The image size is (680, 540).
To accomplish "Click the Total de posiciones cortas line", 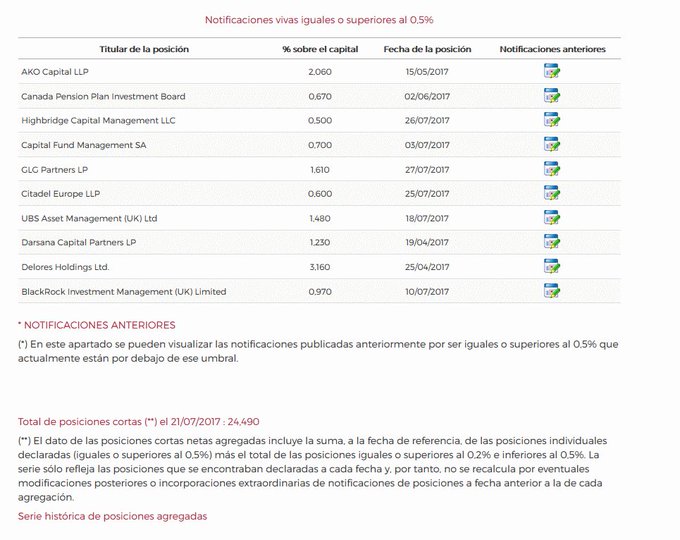I will (138, 422).
